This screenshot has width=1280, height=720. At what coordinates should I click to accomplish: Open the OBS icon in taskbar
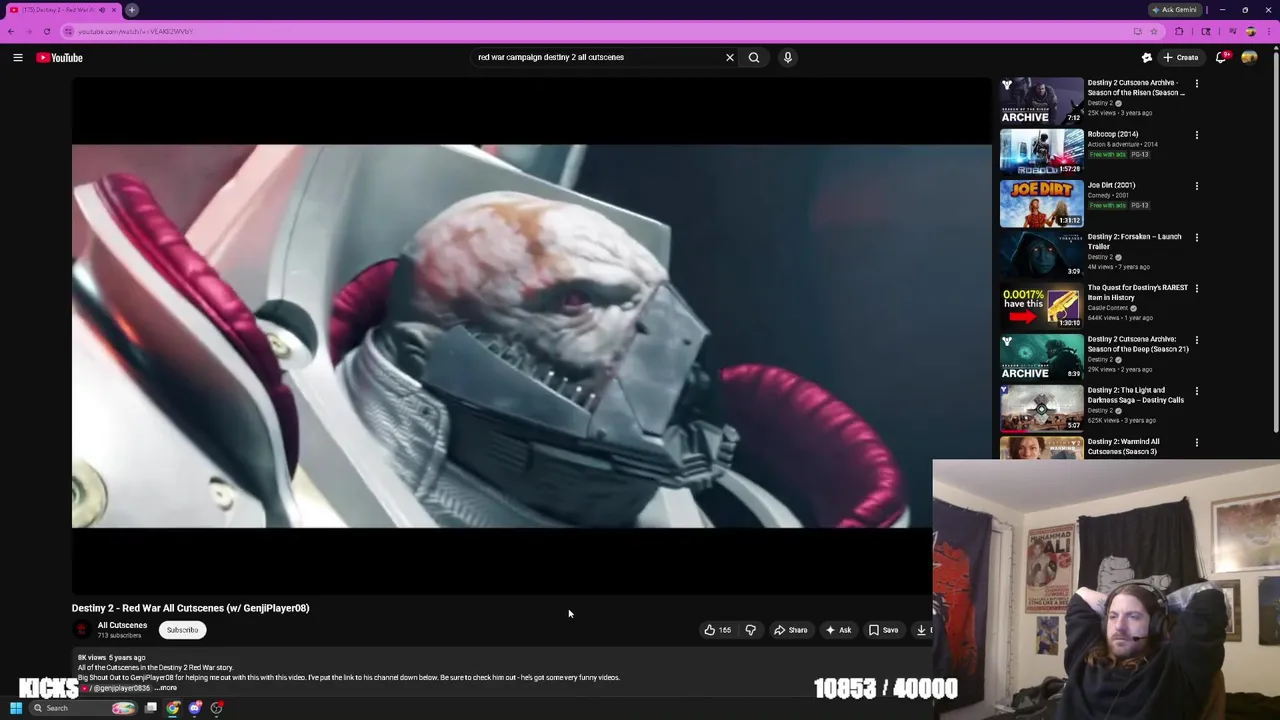(x=217, y=708)
